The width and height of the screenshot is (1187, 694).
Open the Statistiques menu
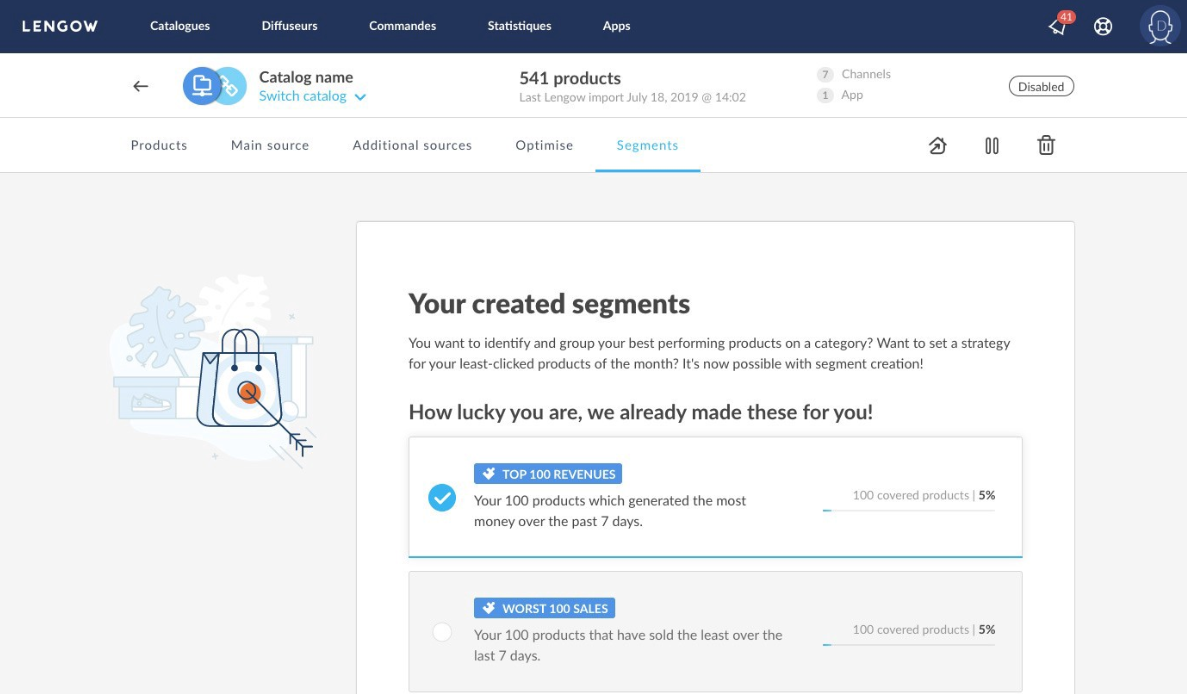coord(519,26)
